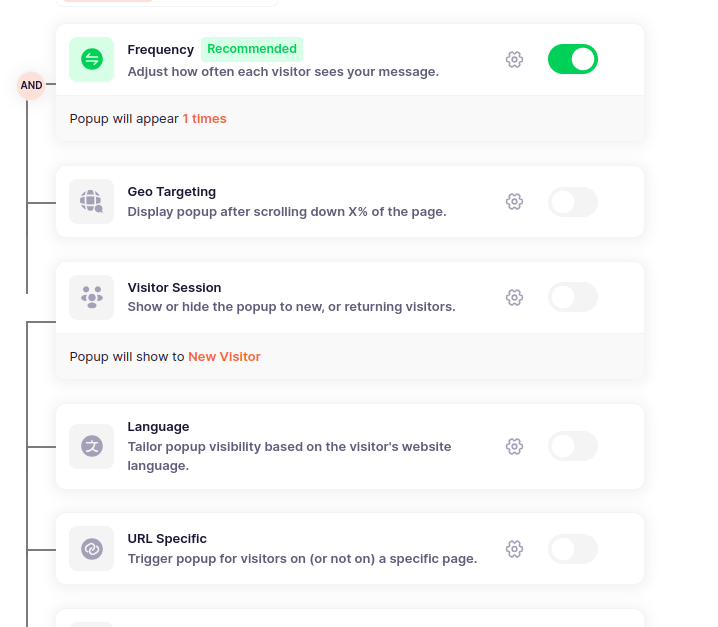Click the AND condition badge
The height and width of the screenshot is (627, 718).
point(31,86)
